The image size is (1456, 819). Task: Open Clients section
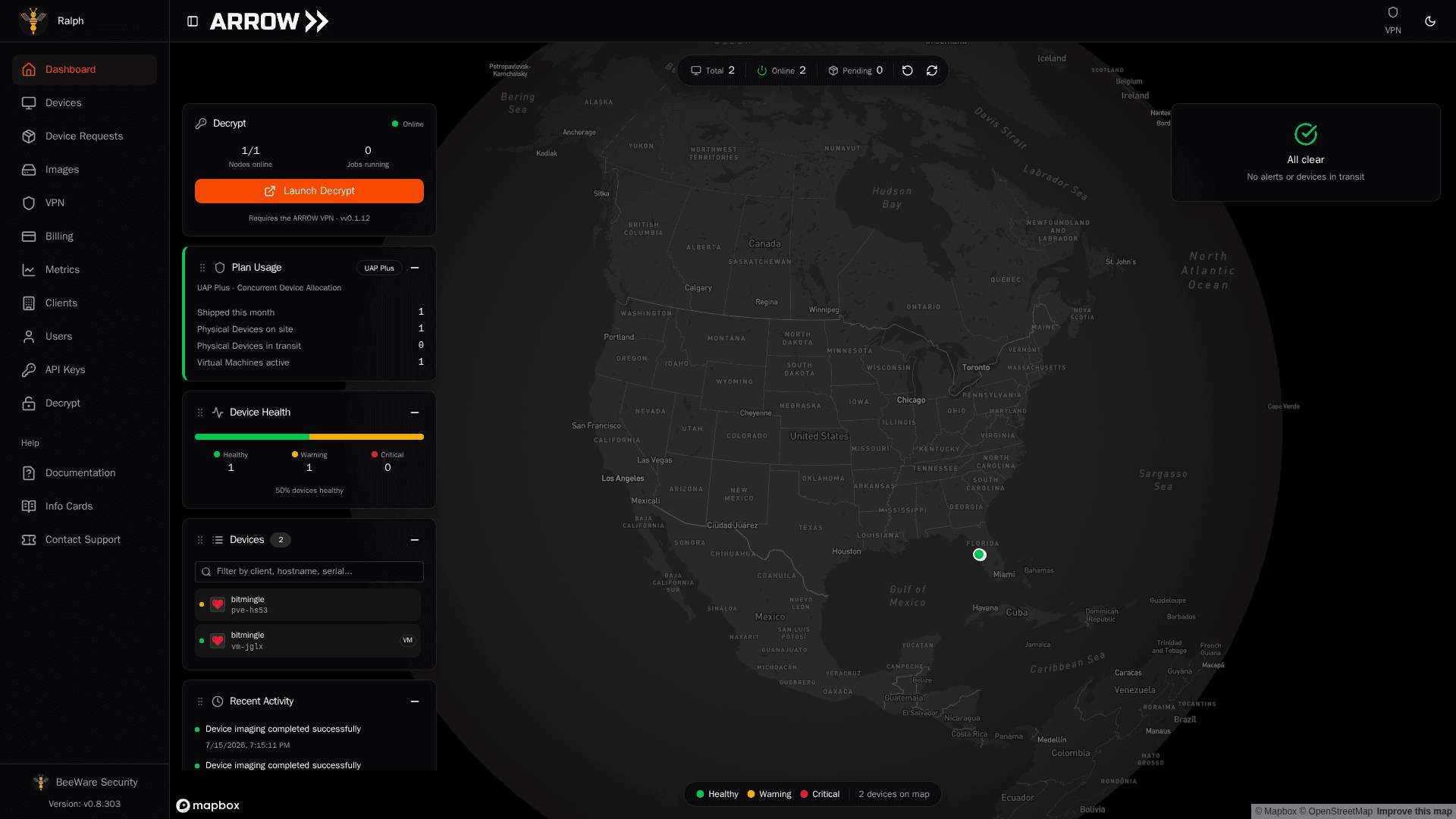[x=84, y=303]
